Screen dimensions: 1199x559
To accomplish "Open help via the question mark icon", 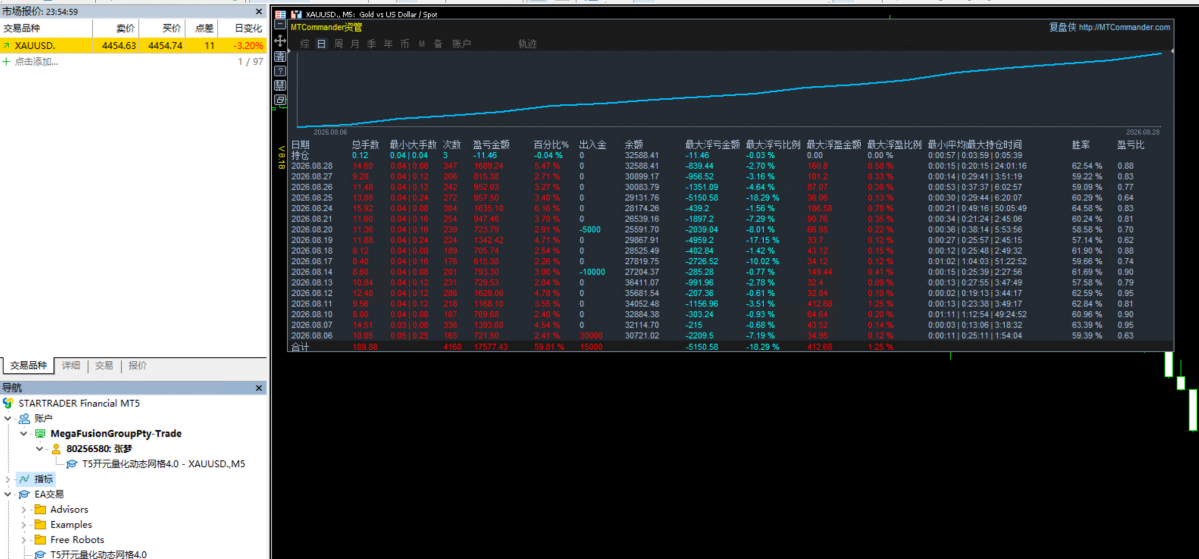I will 280,70.
